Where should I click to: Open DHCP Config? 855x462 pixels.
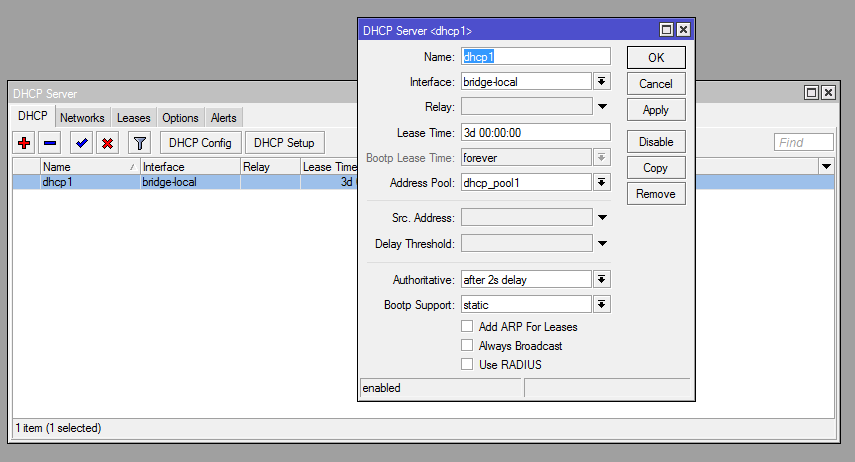point(201,143)
